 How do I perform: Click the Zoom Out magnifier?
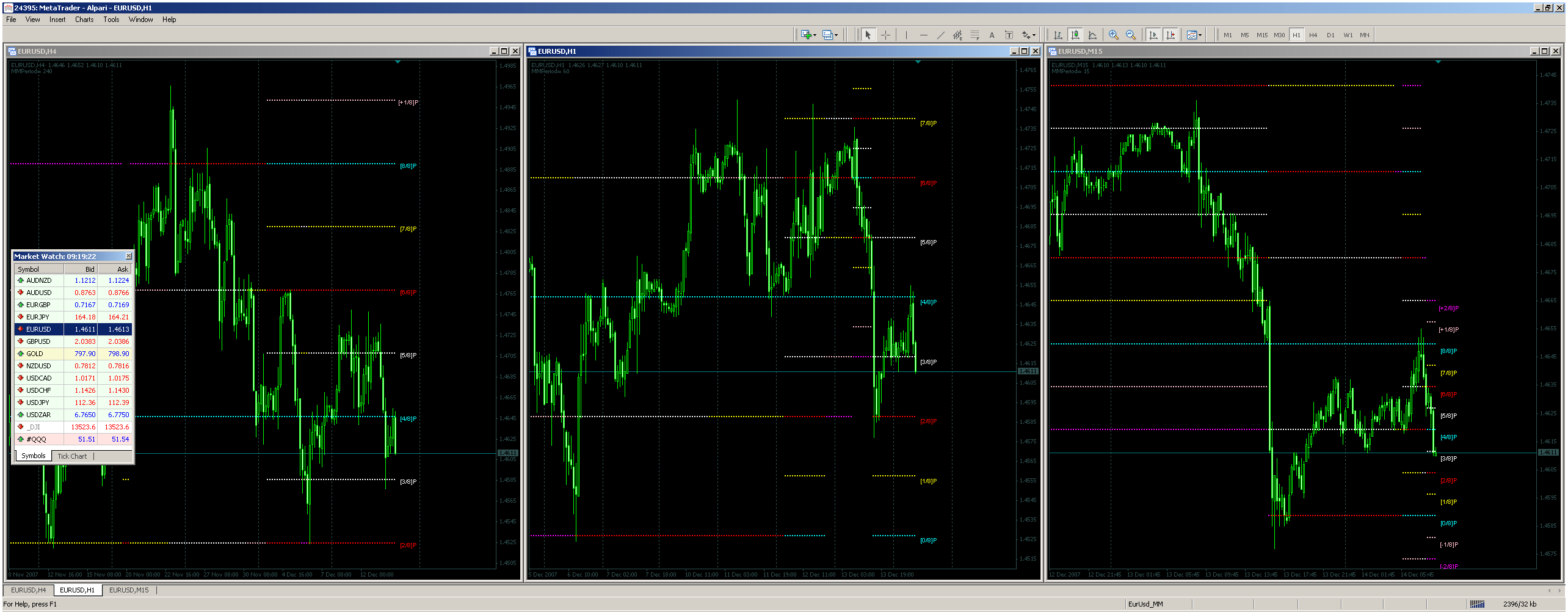click(x=1131, y=35)
